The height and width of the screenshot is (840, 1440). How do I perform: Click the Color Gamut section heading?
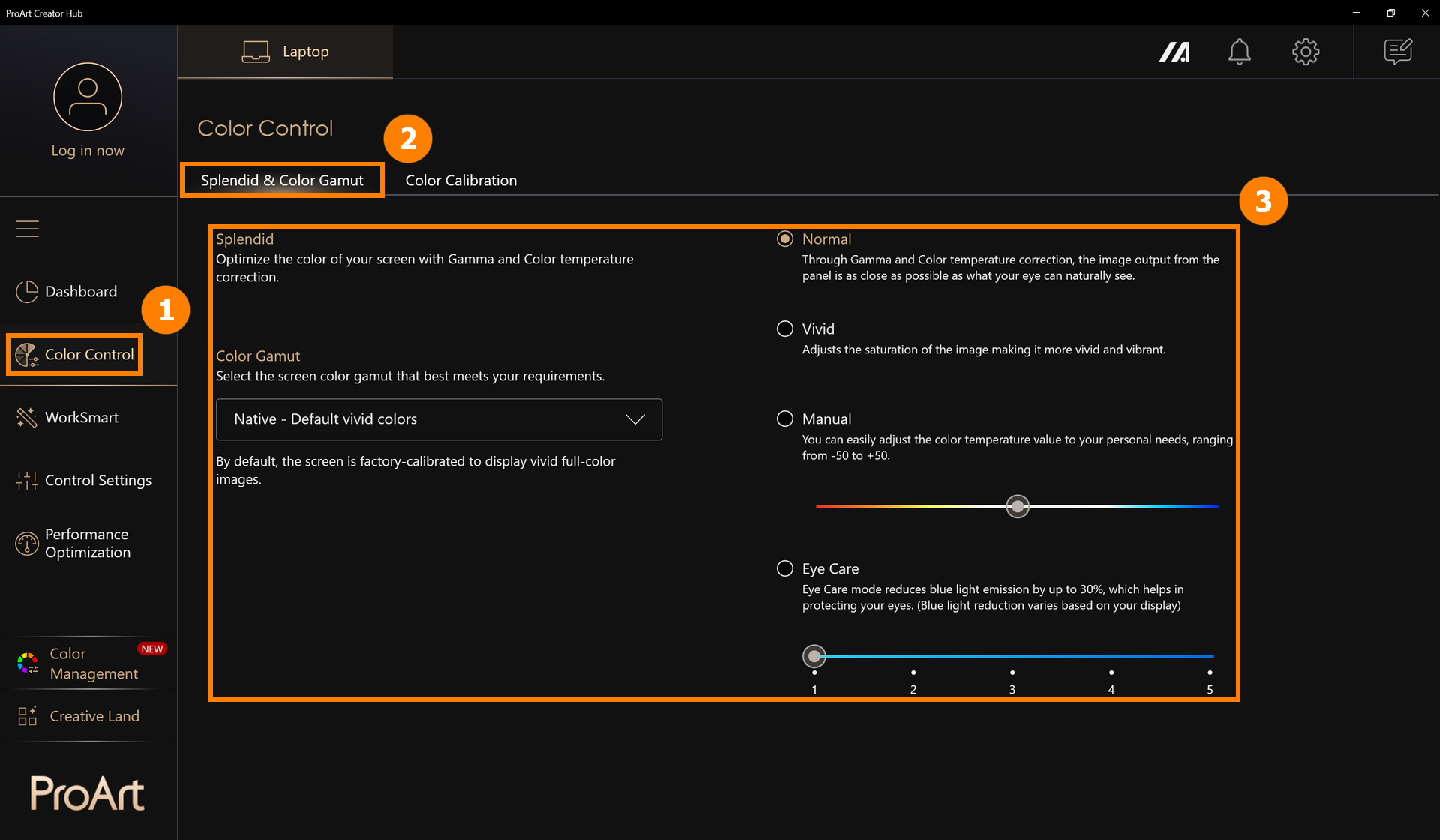click(x=258, y=355)
